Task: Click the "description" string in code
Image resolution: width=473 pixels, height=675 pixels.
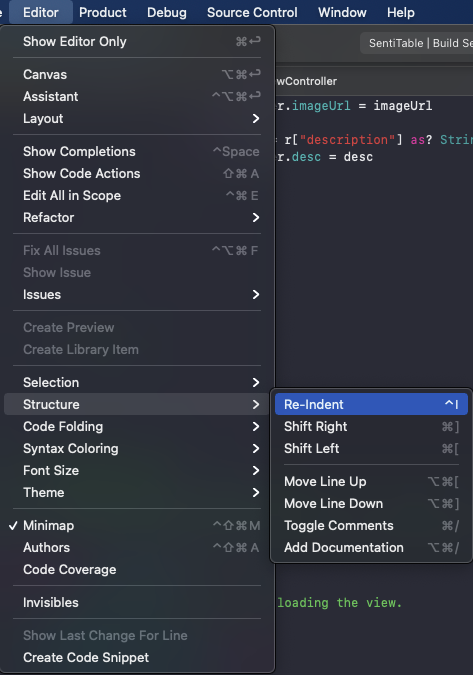Action: click(x=347, y=139)
